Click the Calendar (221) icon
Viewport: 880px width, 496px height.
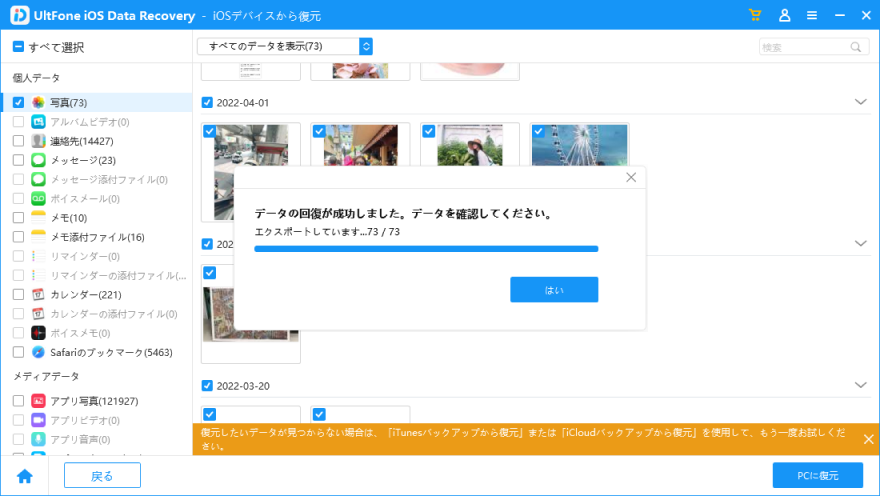click(x=38, y=294)
